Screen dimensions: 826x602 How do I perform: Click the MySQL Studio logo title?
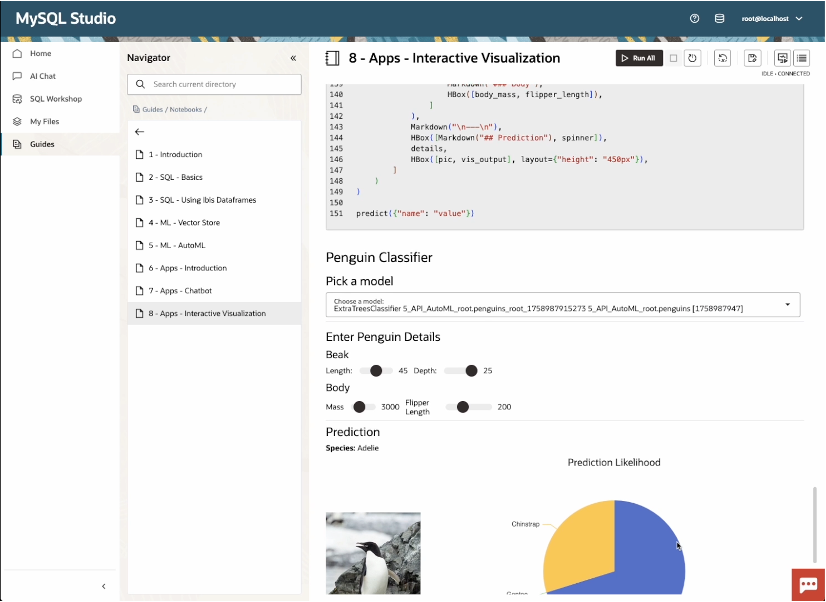coord(66,18)
